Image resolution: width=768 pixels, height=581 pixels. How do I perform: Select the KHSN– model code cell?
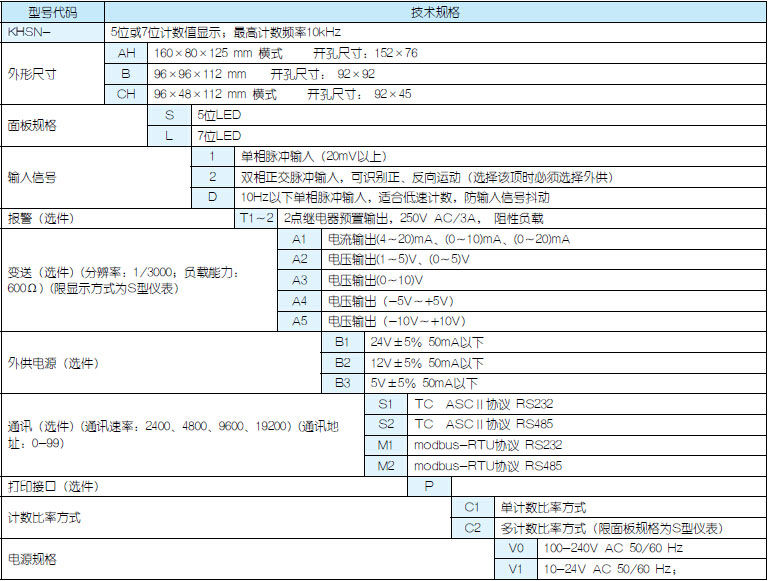(x=52, y=32)
